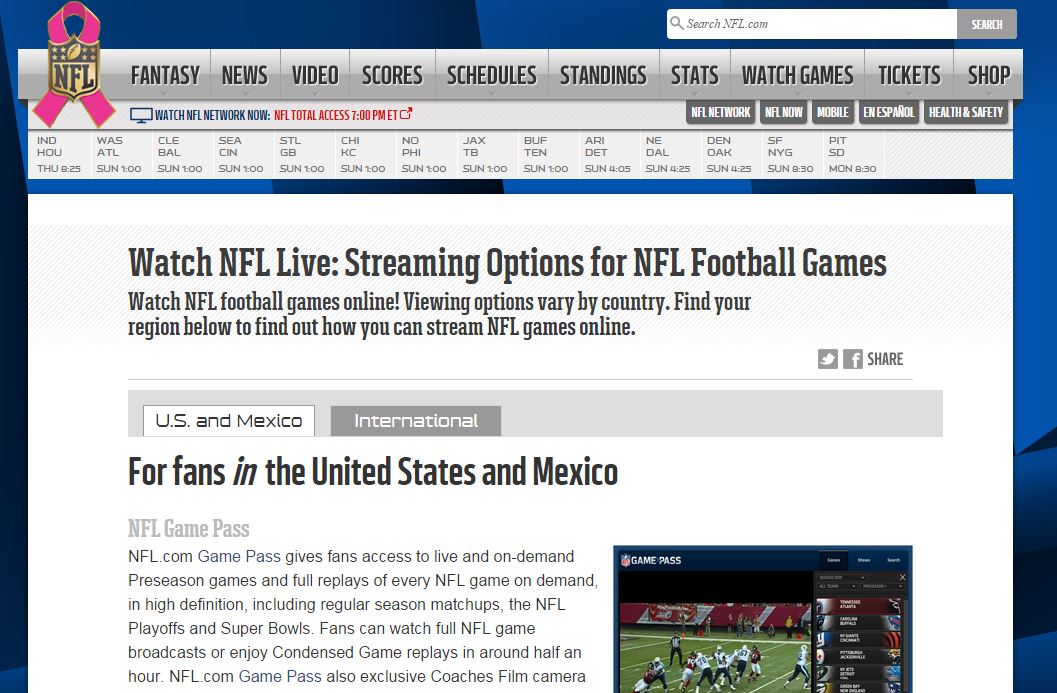Screen dimensions: 1057x693
Task: Select the JAX vs TB game
Action: 485,154
